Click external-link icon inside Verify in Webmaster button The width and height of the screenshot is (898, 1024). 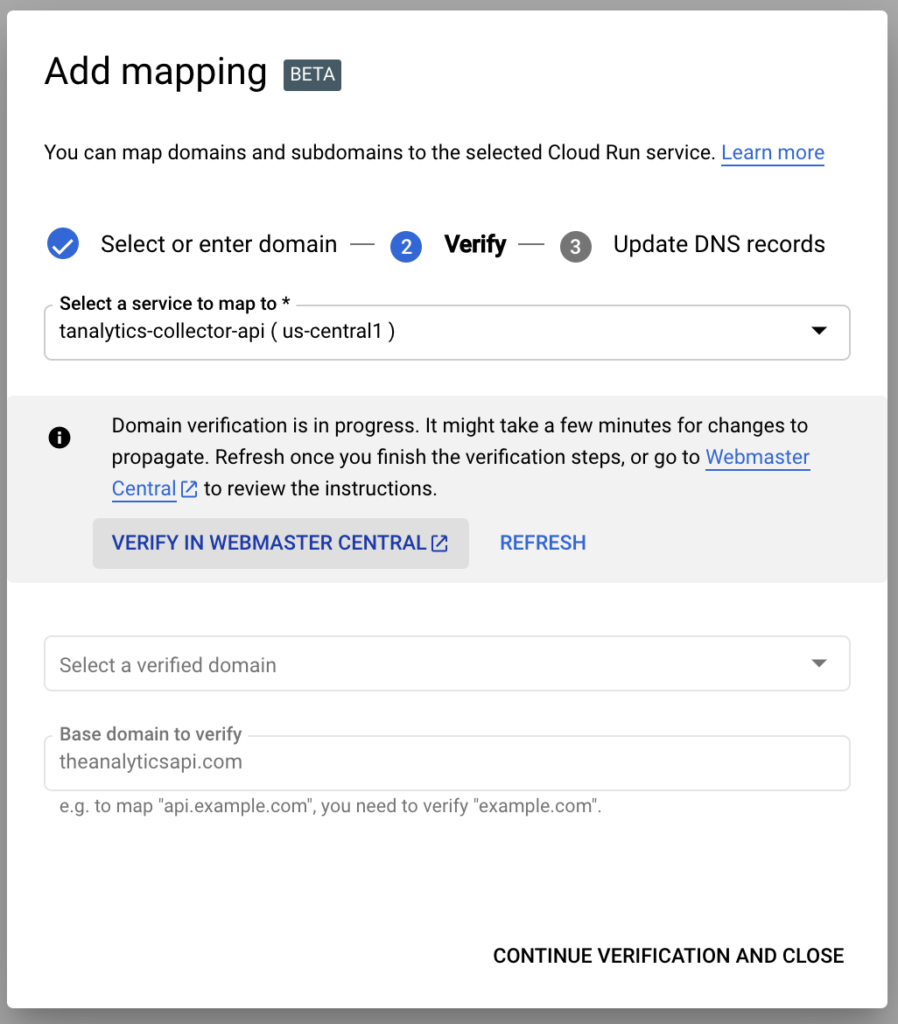[x=439, y=543]
